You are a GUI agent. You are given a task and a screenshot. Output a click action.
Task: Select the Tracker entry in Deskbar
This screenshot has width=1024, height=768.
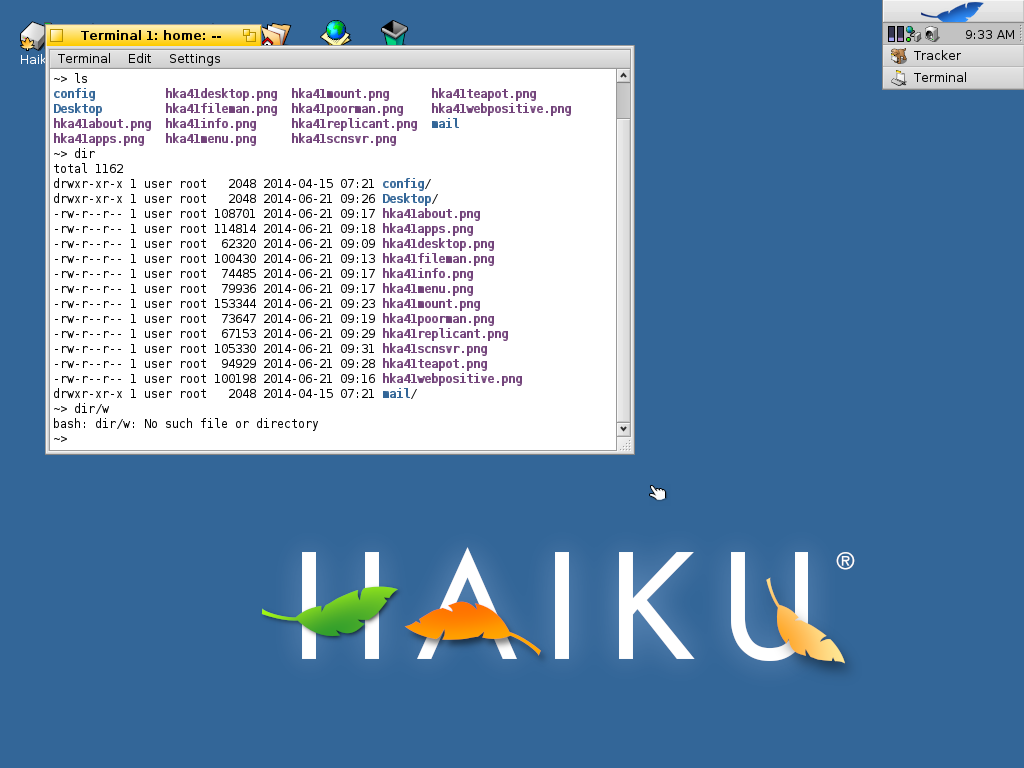coord(953,56)
